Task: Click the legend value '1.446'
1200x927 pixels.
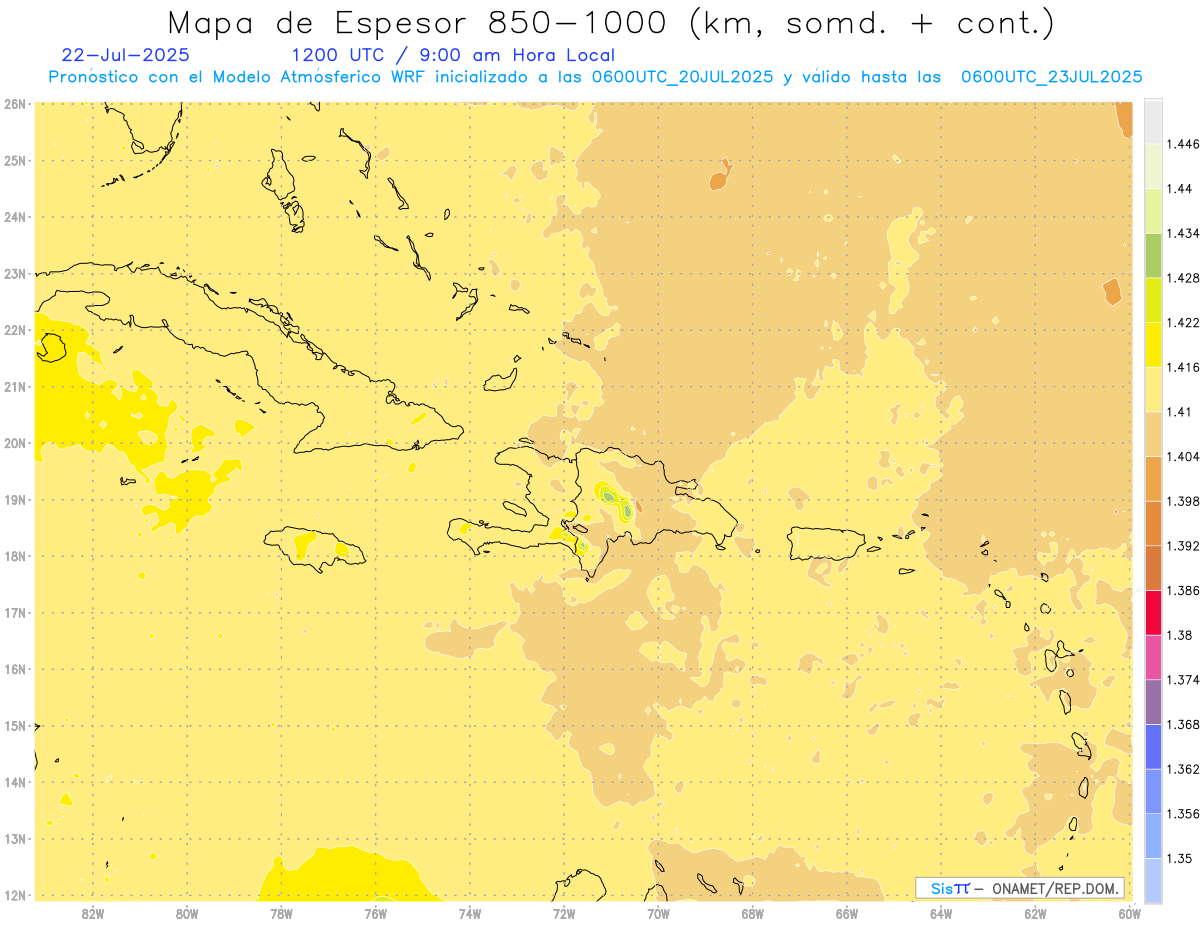Action: (x=1182, y=144)
